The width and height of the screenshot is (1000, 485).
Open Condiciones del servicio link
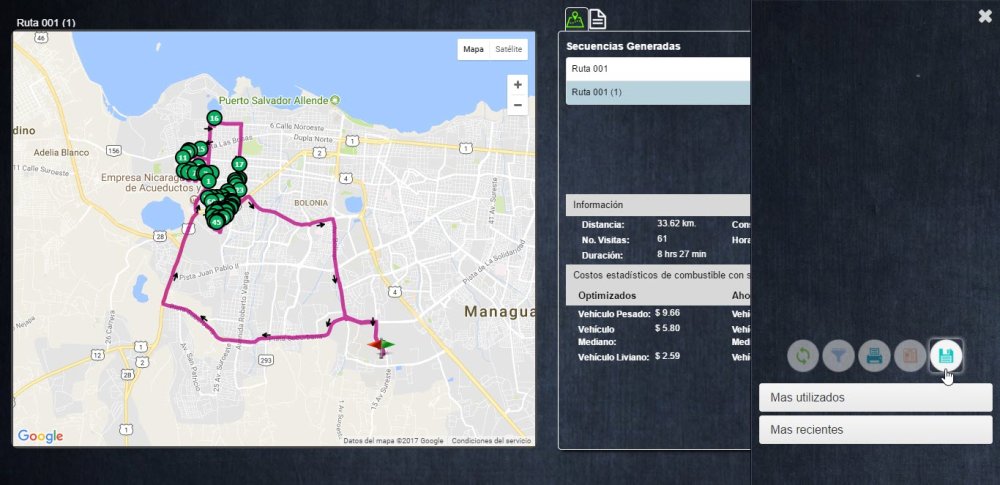491,441
